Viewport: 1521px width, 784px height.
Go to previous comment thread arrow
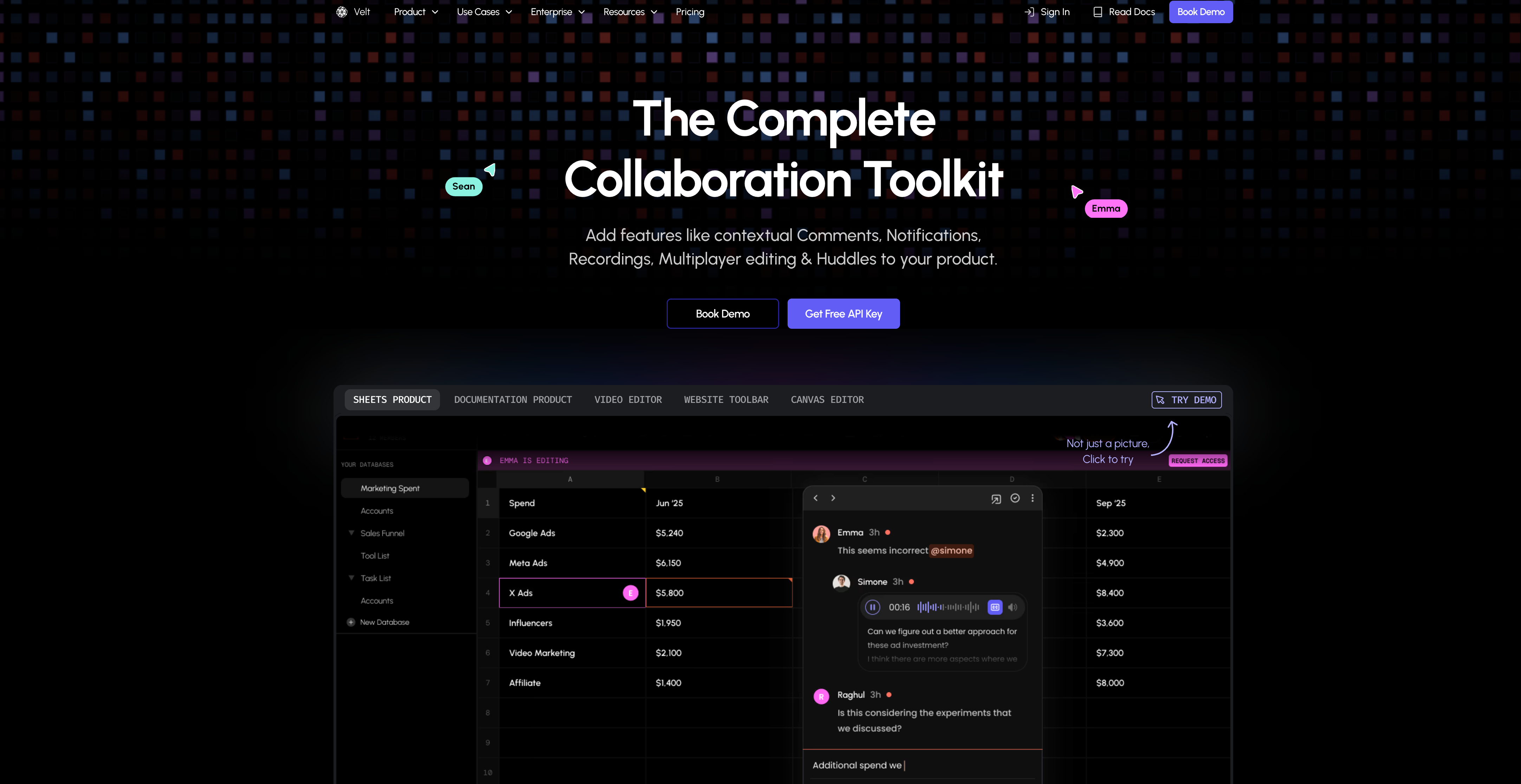(x=815, y=498)
